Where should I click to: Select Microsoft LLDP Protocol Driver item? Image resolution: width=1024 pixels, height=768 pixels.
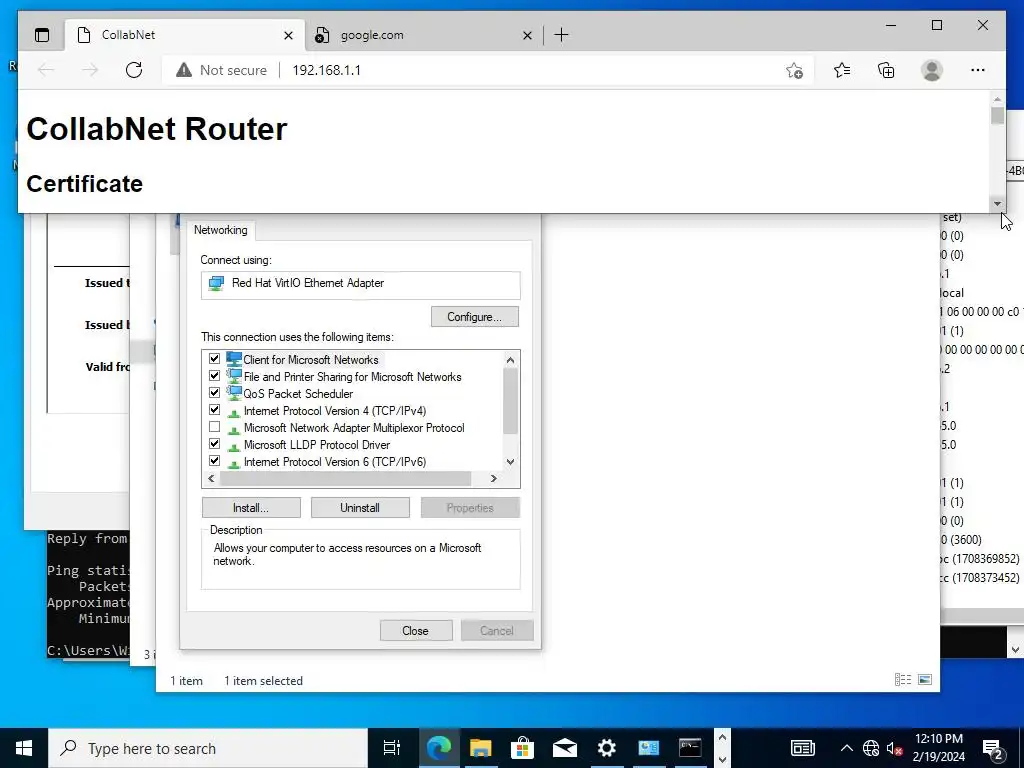[x=317, y=445]
